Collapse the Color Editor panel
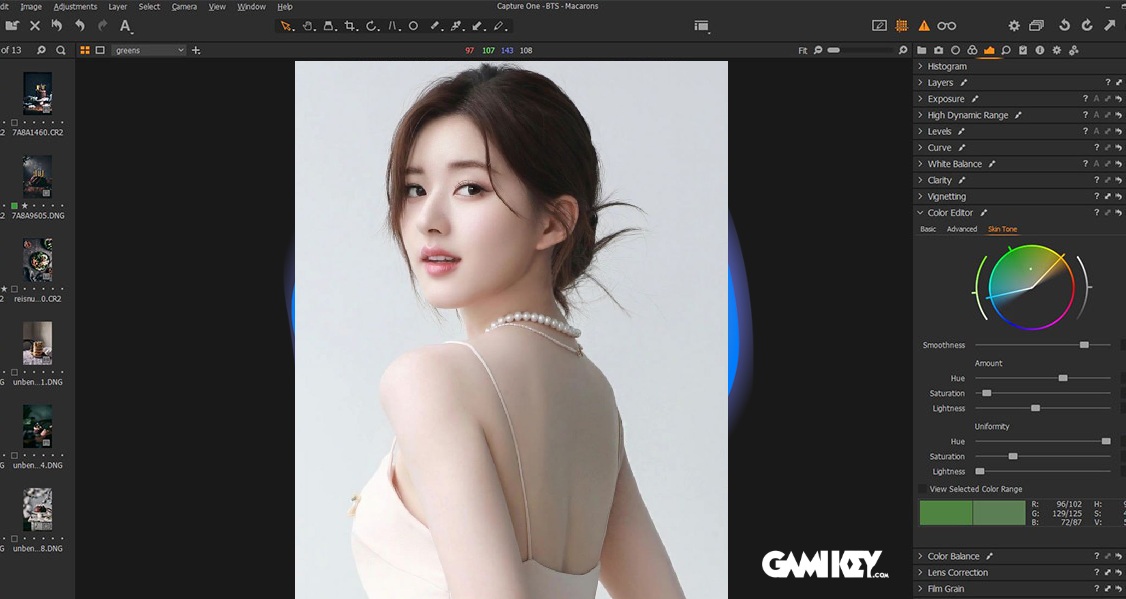 pos(919,212)
